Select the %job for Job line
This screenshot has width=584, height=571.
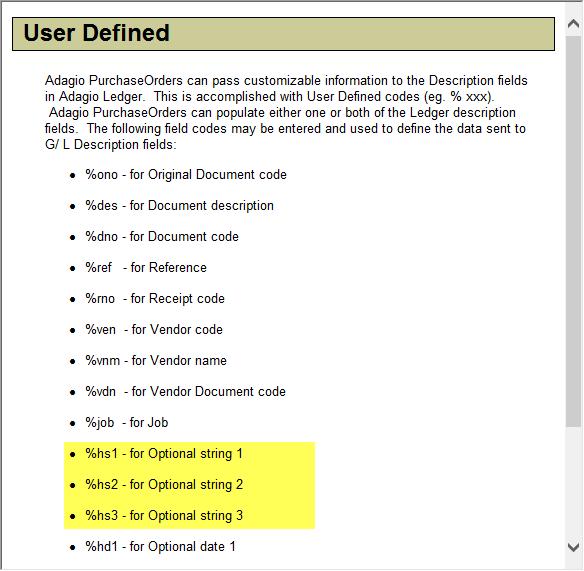(x=127, y=422)
